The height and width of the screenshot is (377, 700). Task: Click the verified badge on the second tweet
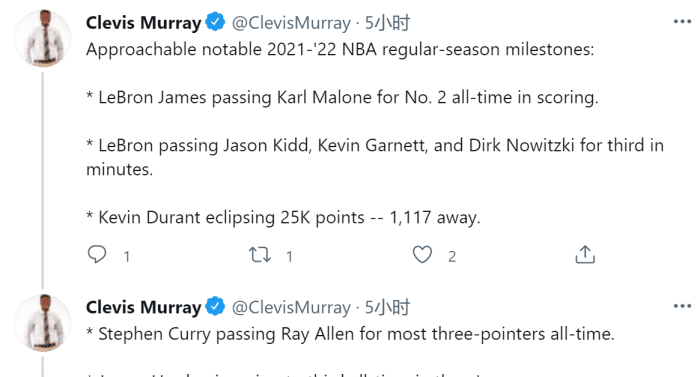[216, 307]
